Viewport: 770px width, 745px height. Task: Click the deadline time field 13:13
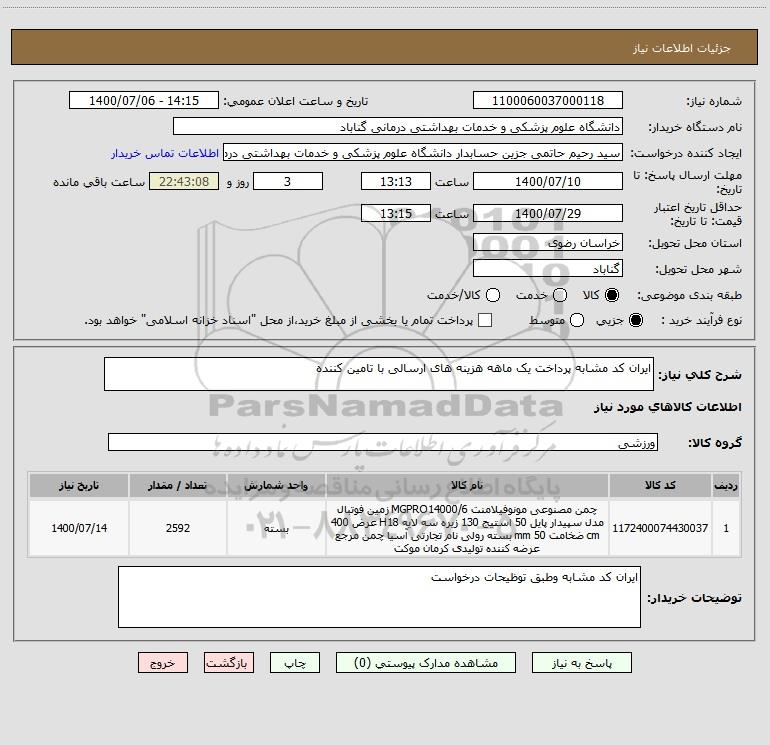point(396,181)
